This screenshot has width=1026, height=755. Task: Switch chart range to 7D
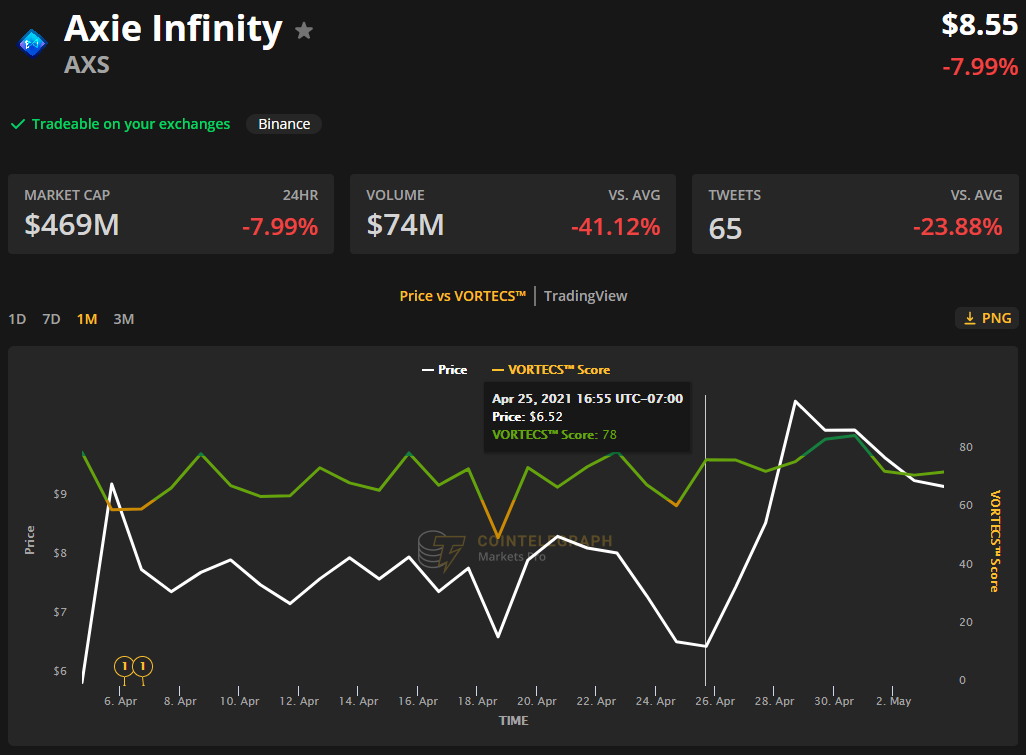pos(51,319)
